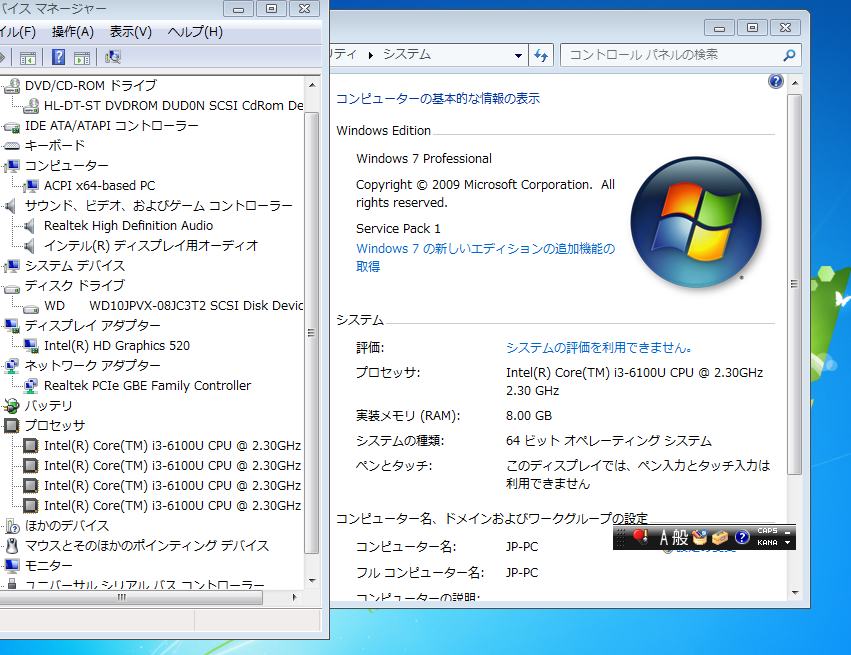Click the コンピューターの基本的な情報の表示 heading
The height and width of the screenshot is (655, 851).
coord(438,98)
